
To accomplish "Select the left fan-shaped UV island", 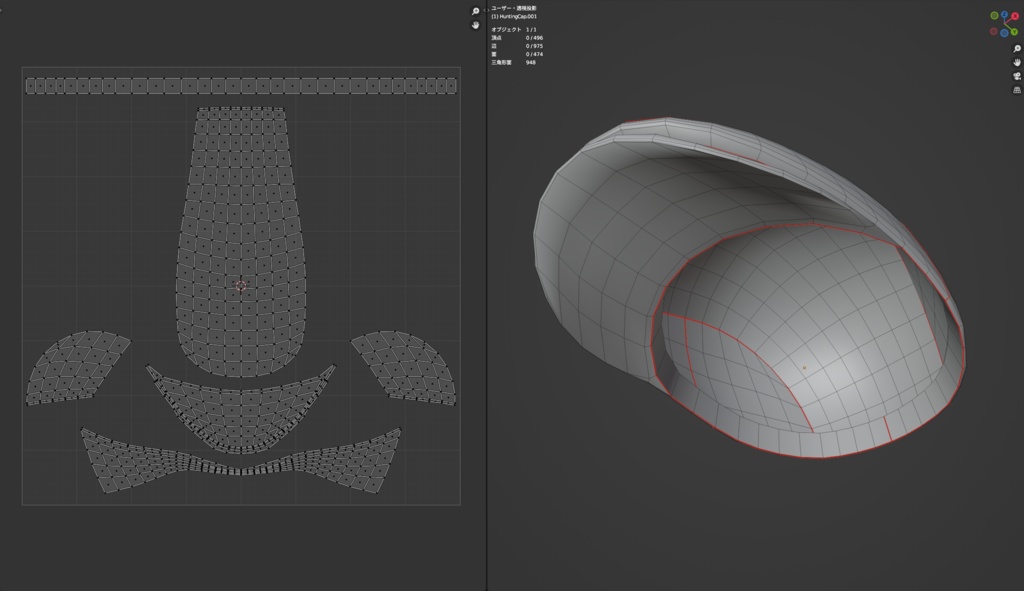I will pos(77,367).
